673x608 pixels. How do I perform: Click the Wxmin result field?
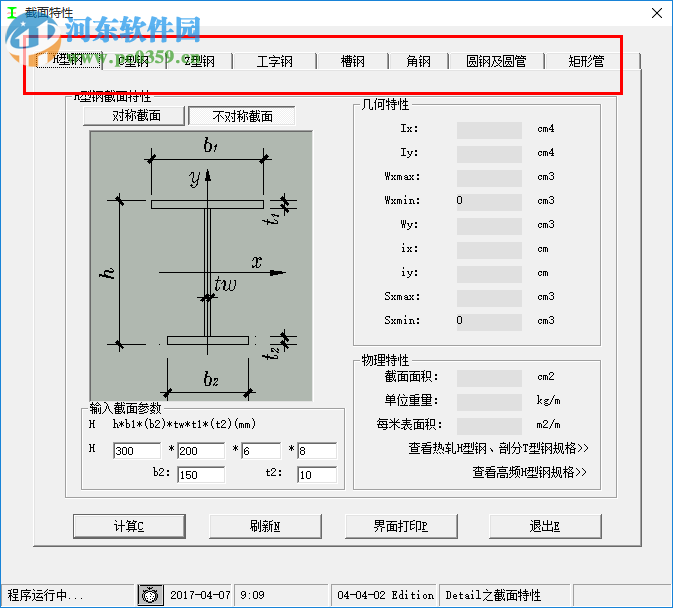point(489,202)
